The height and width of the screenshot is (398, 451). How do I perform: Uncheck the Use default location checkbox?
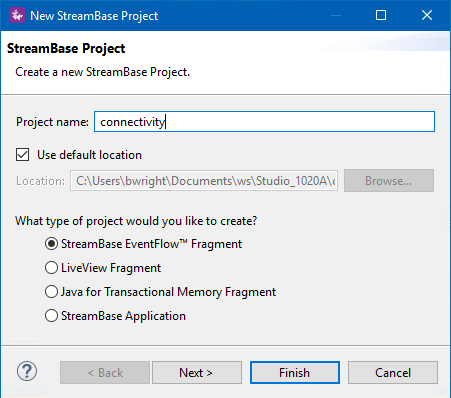pos(22,155)
